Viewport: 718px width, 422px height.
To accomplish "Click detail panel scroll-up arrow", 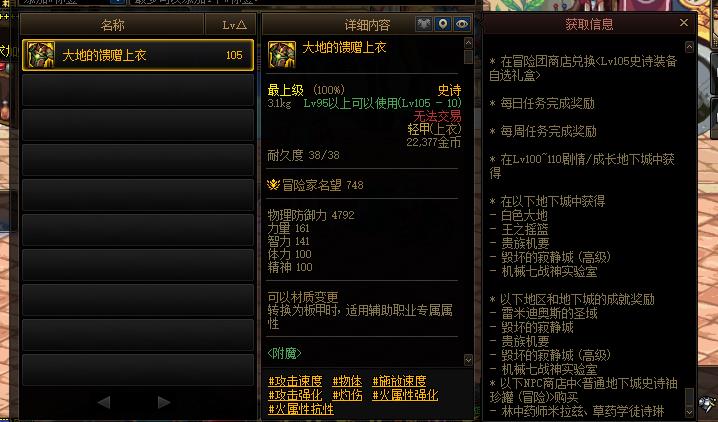I will click(468, 43).
